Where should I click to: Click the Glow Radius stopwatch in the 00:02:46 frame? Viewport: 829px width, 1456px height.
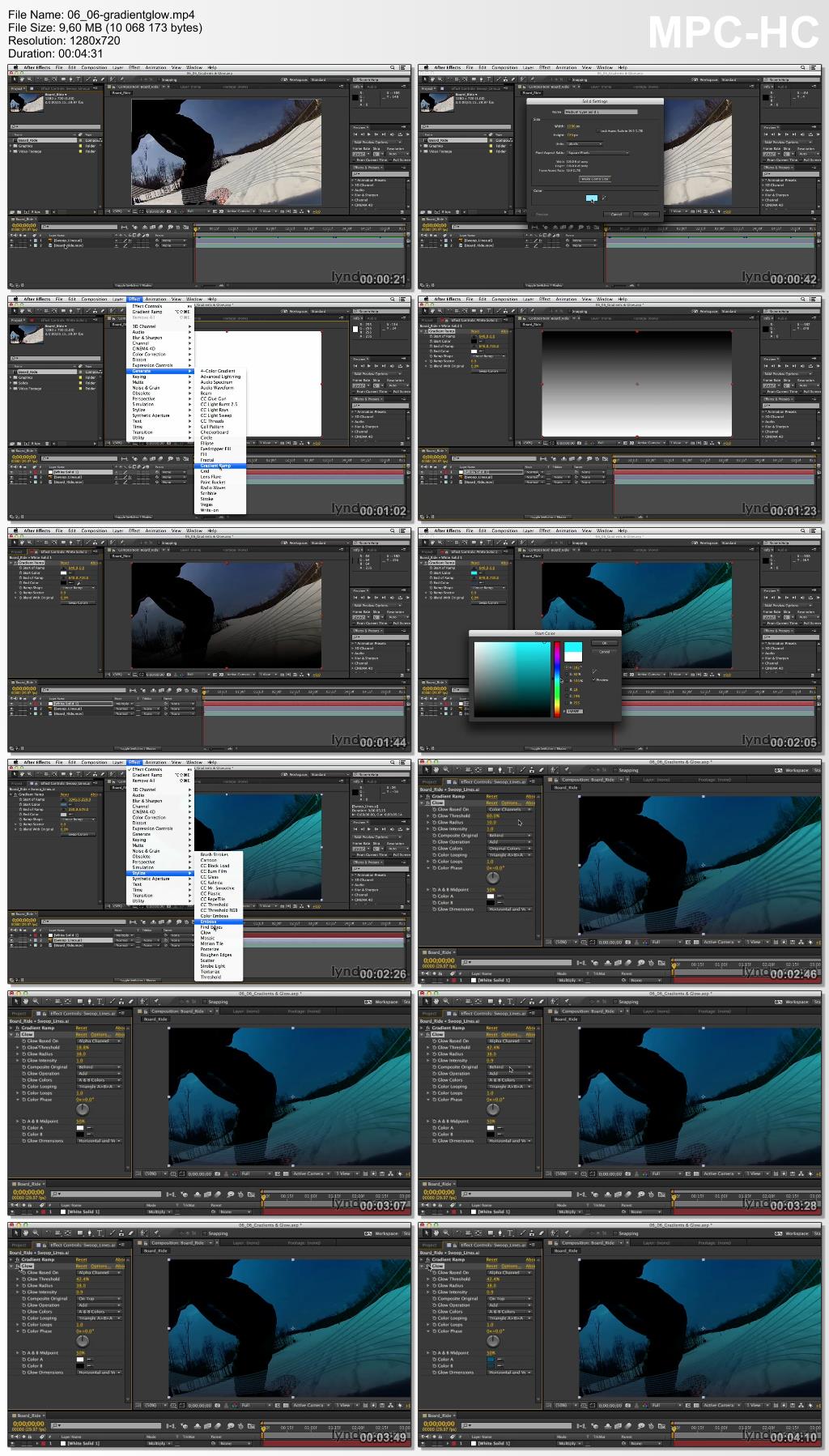point(434,822)
